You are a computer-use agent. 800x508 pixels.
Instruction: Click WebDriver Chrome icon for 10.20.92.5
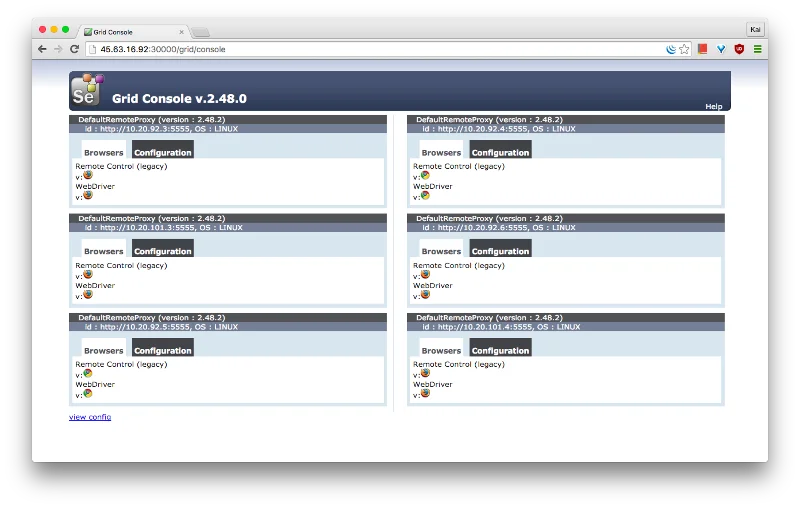(88, 393)
